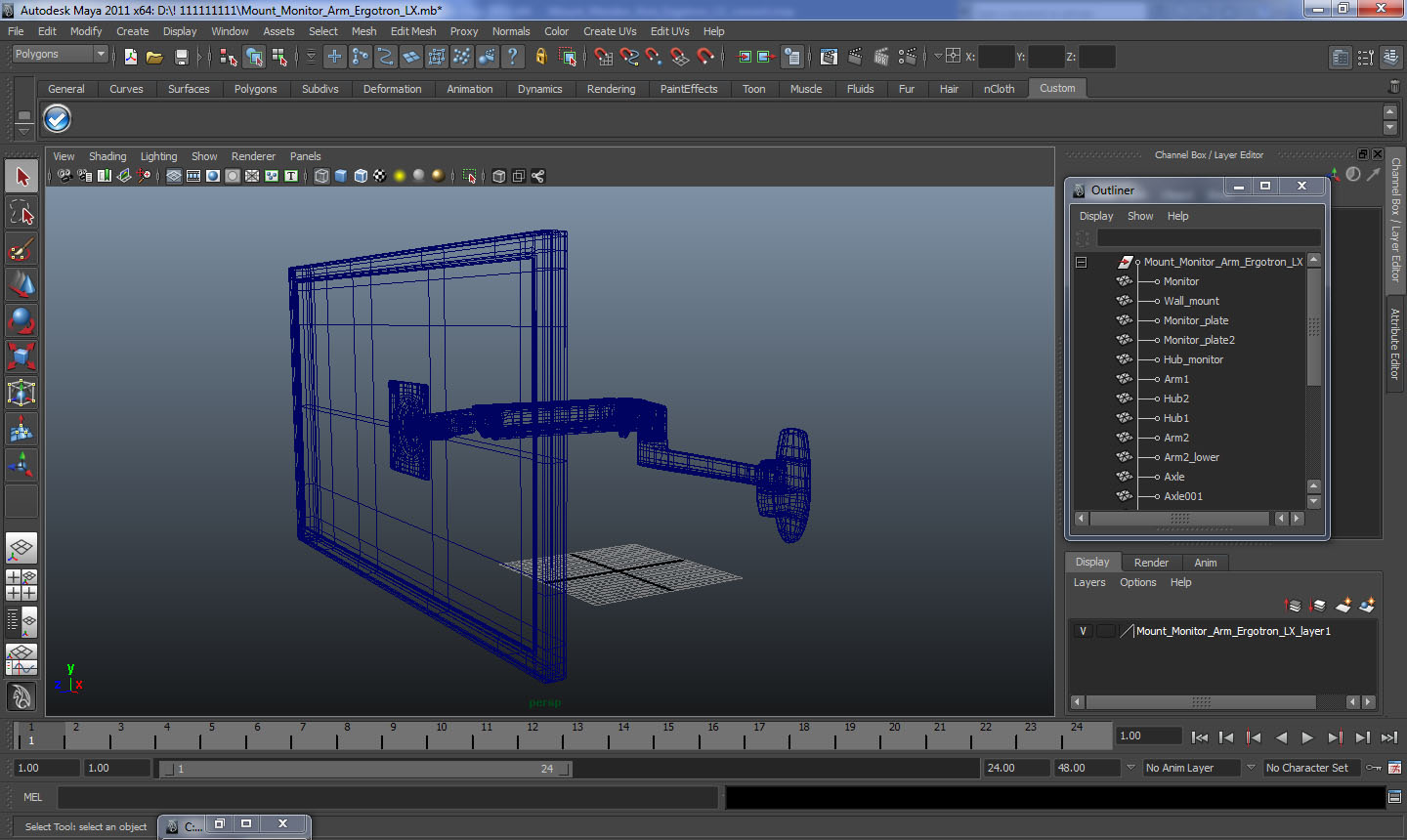Activate the Scale tool cube icon
The height and width of the screenshot is (840, 1407).
(x=21, y=357)
